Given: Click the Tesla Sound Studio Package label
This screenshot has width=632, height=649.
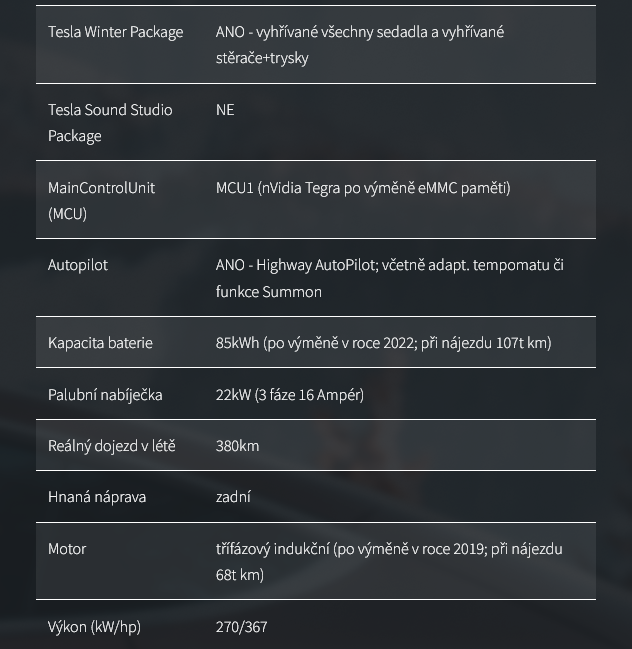Looking at the screenshot, I should [110, 123].
